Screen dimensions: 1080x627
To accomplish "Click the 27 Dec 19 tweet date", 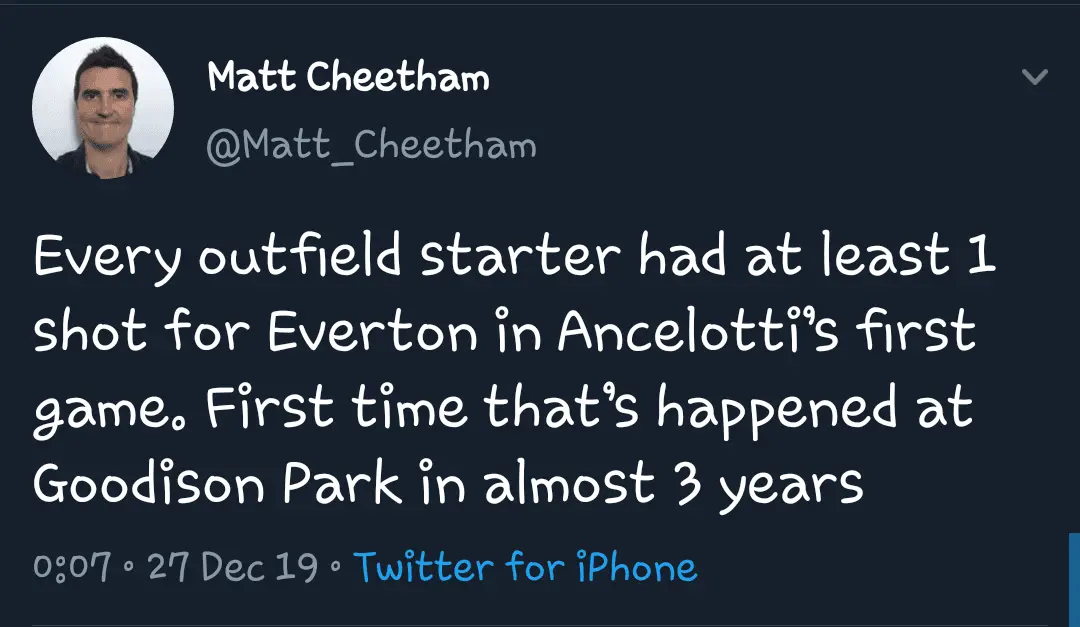I will (232, 568).
